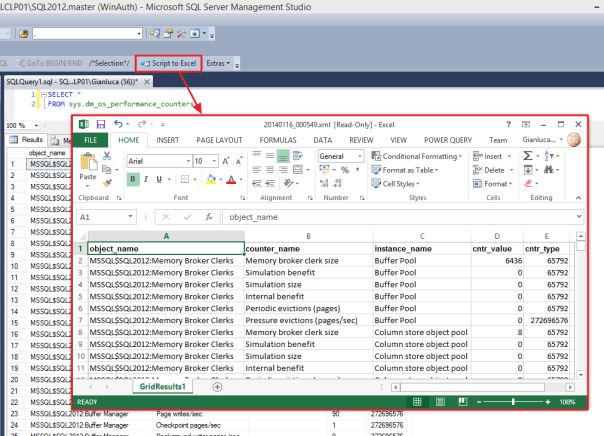Close the SQLQuery1.sql document tab
This screenshot has width=604, height=436.
(147, 82)
